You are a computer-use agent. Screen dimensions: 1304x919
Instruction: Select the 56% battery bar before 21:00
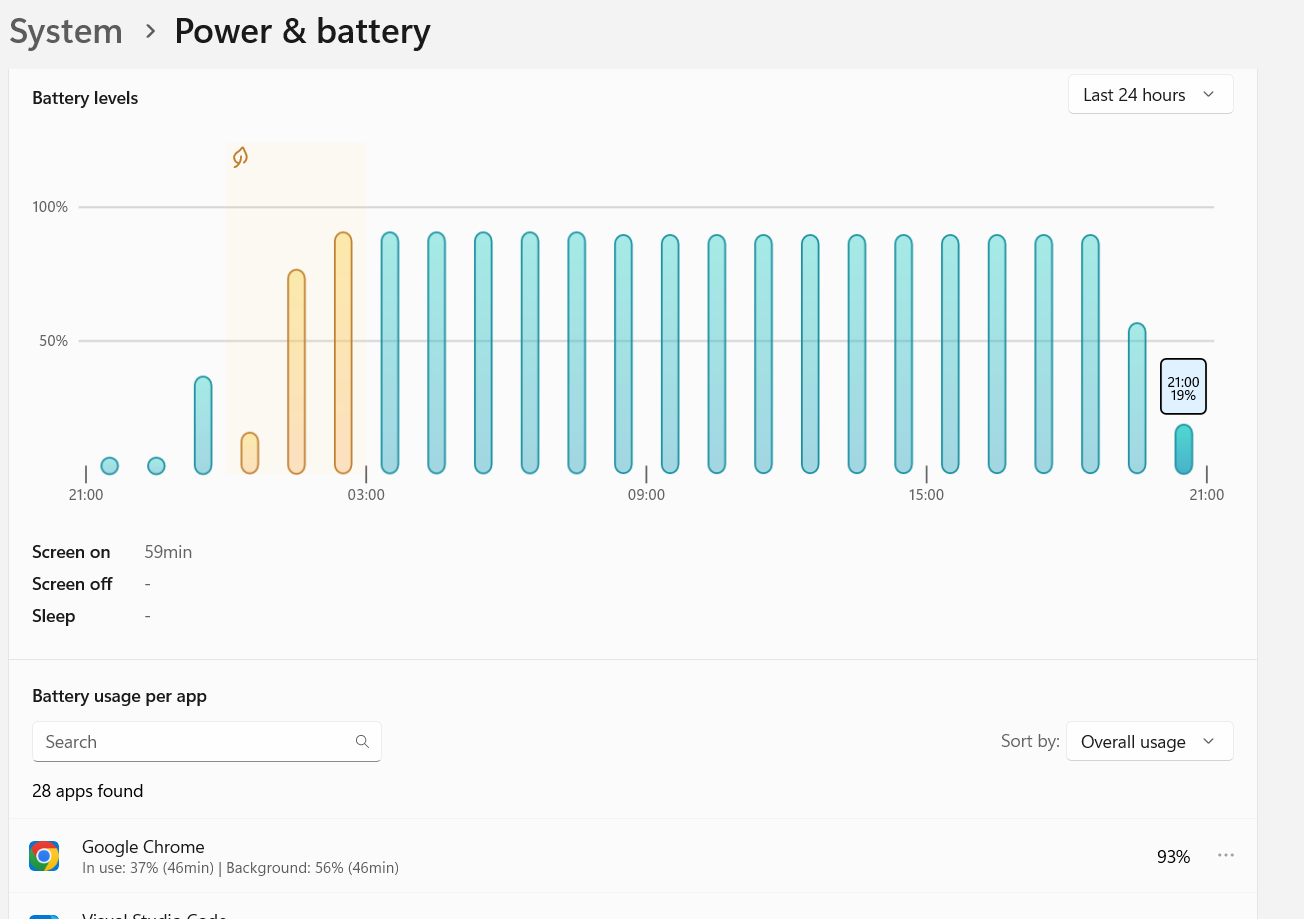1137,398
